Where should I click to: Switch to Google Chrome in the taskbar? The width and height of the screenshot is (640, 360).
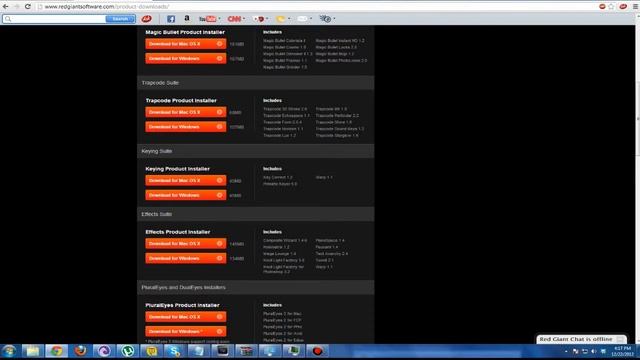56,351
